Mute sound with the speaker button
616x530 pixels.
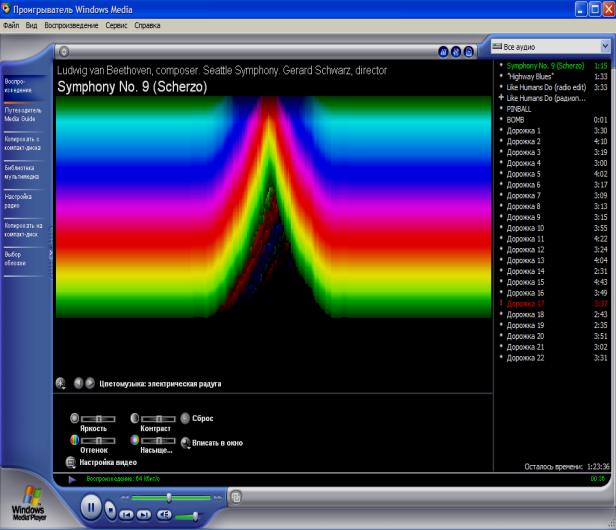(x=164, y=514)
